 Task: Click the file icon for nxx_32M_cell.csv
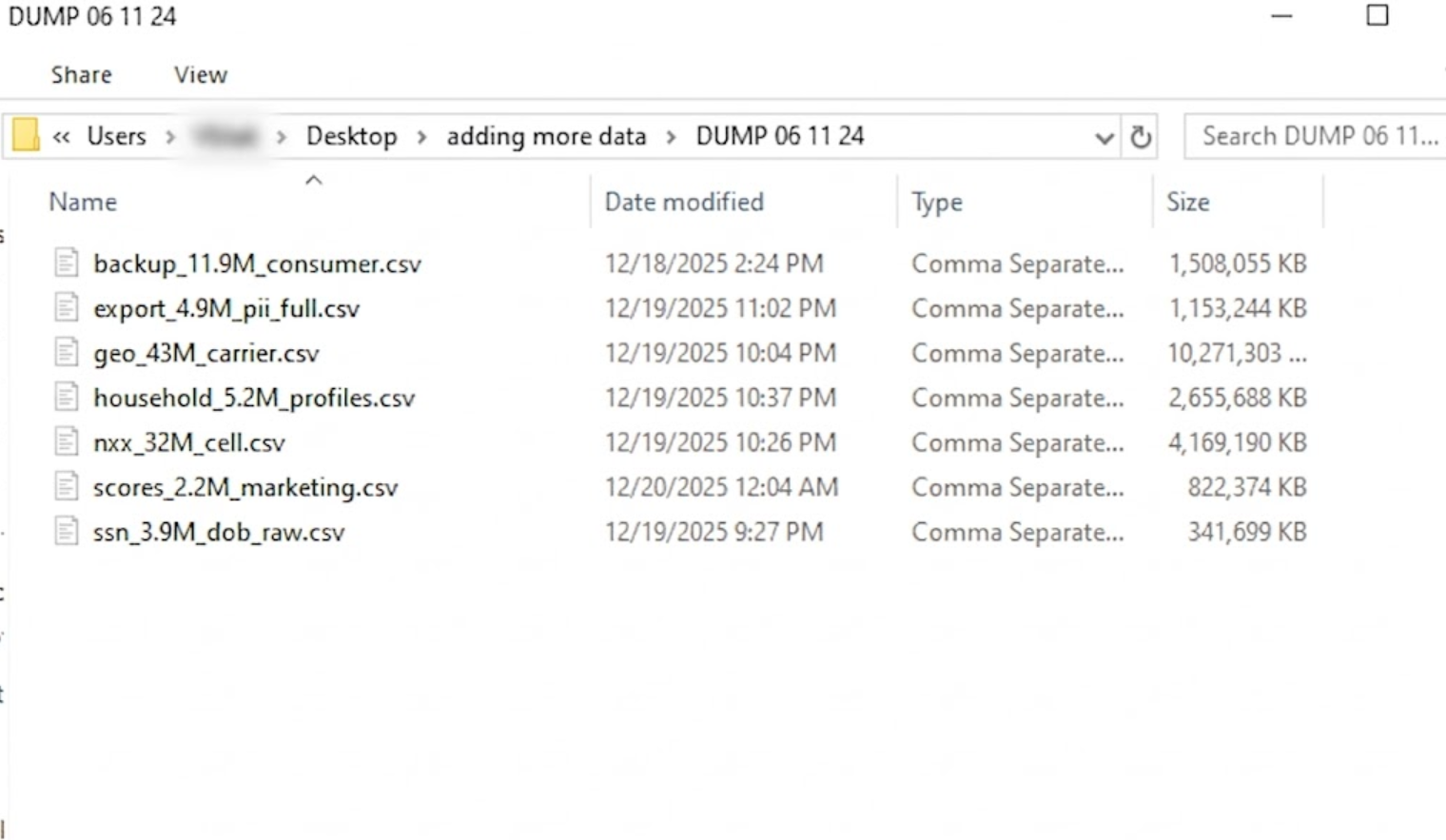coord(67,441)
